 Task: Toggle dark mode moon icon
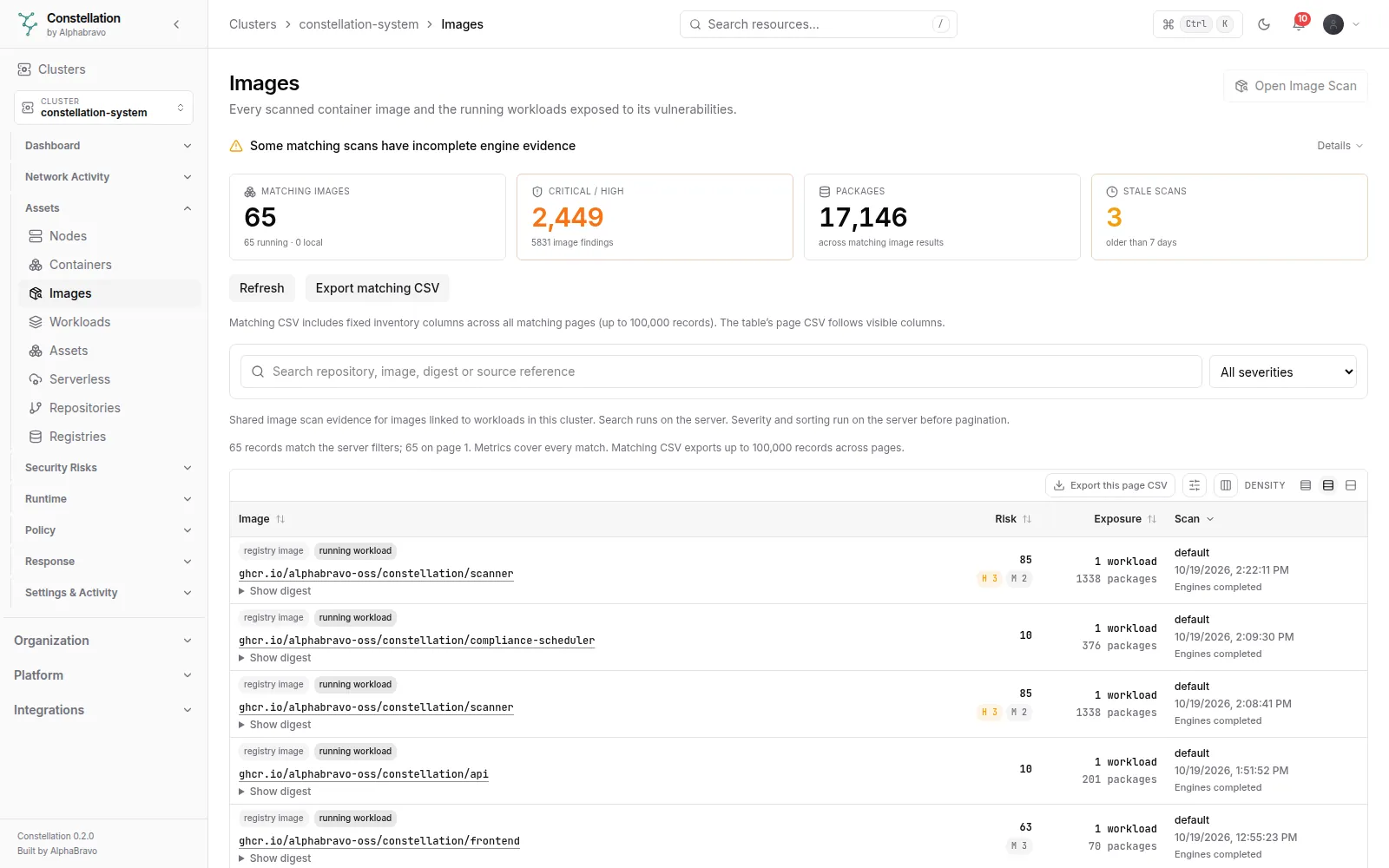point(1264,24)
